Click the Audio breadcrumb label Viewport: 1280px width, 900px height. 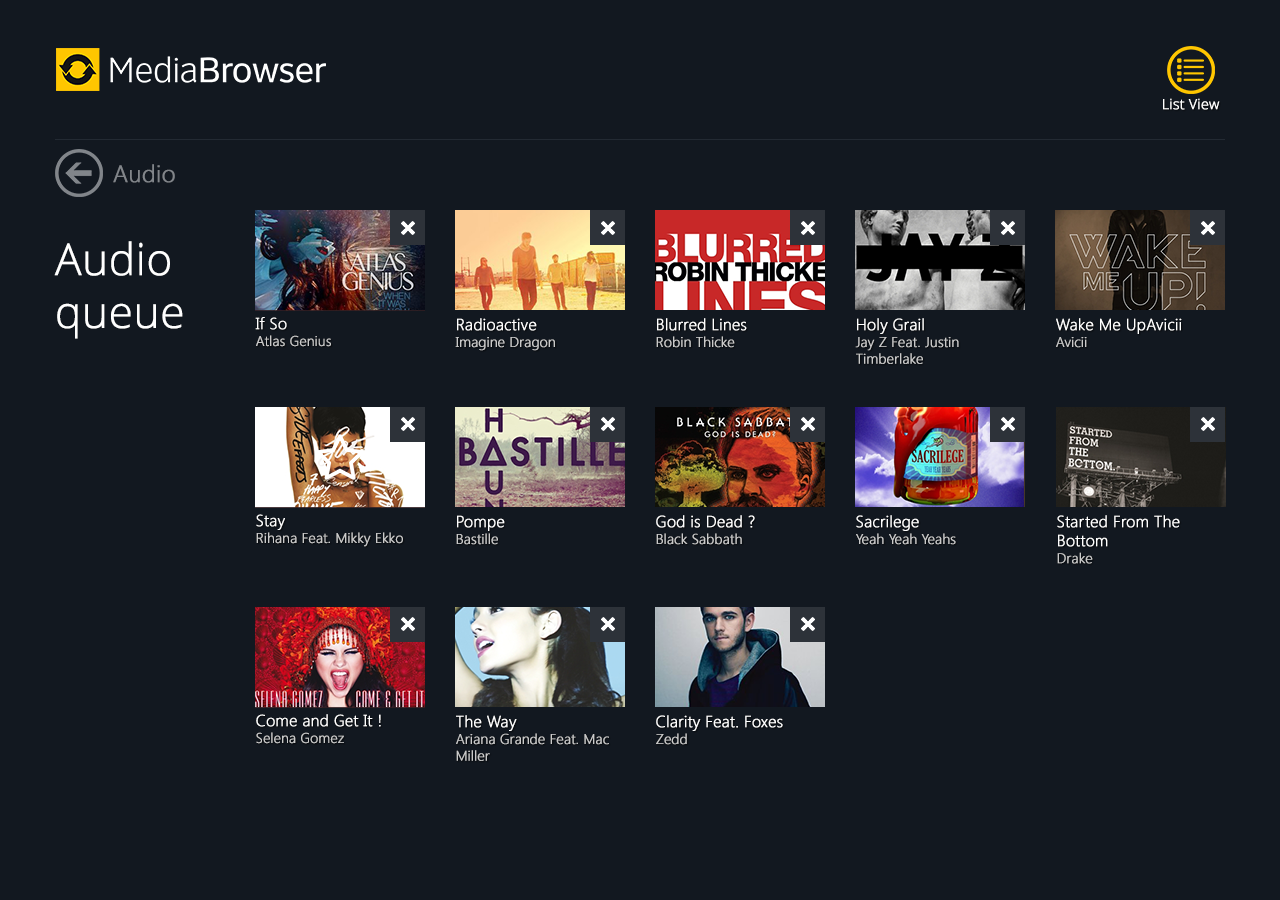pos(144,174)
